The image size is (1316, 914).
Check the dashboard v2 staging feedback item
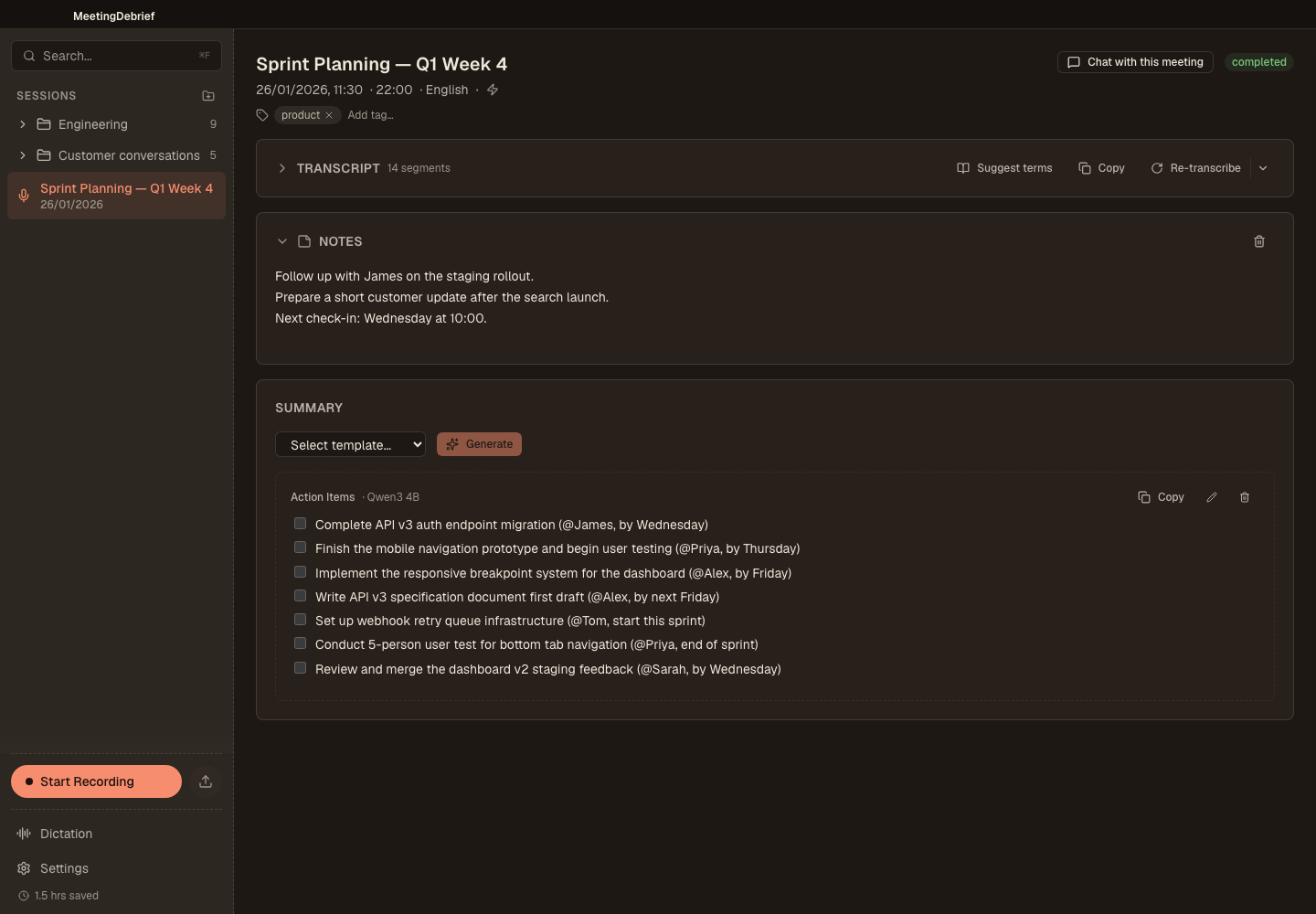point(300,668)
